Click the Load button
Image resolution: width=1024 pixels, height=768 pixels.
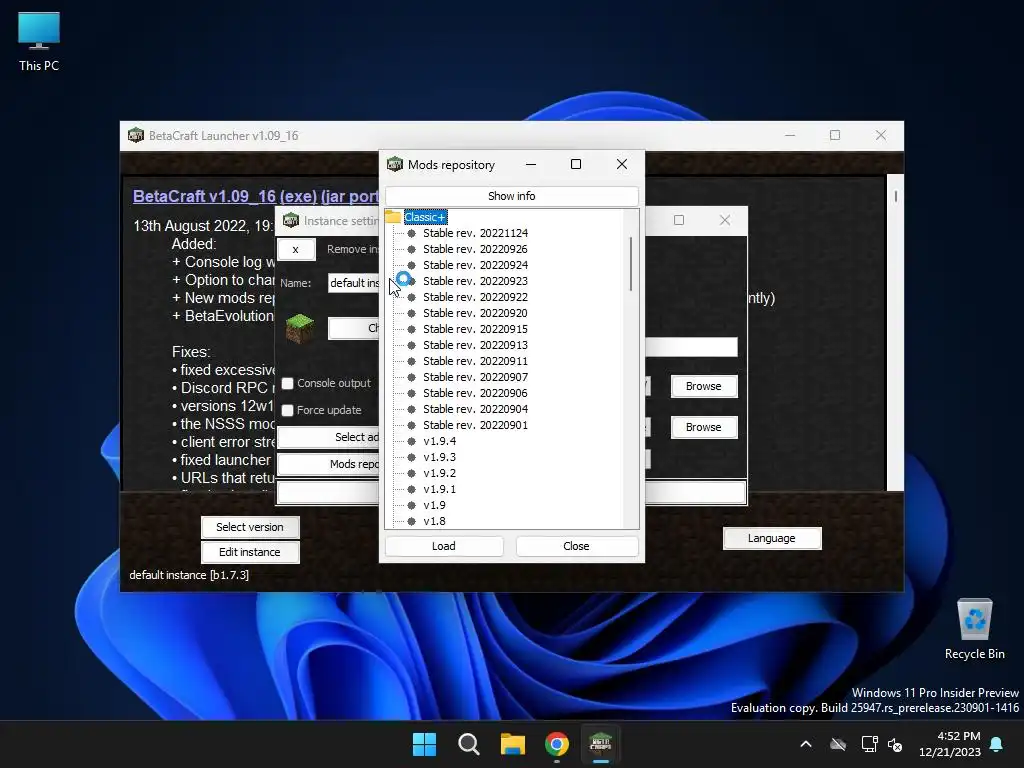(x=443, y=546)
